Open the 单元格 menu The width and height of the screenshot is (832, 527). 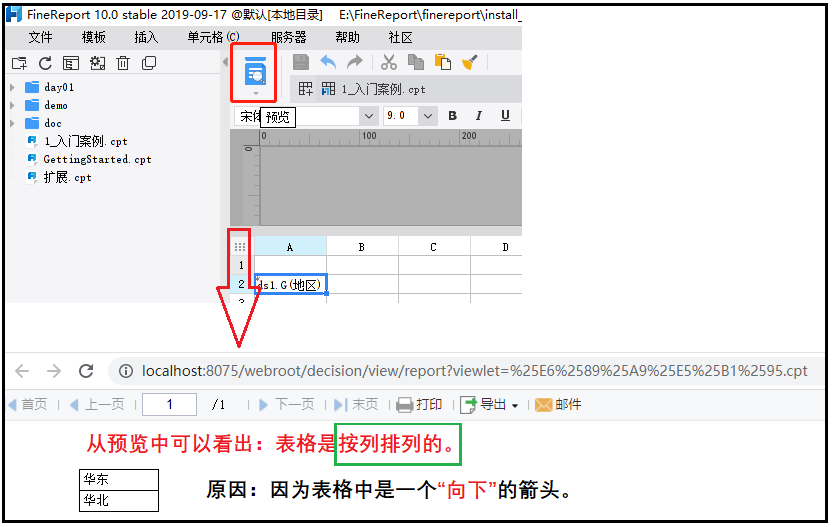click(213, 38)
